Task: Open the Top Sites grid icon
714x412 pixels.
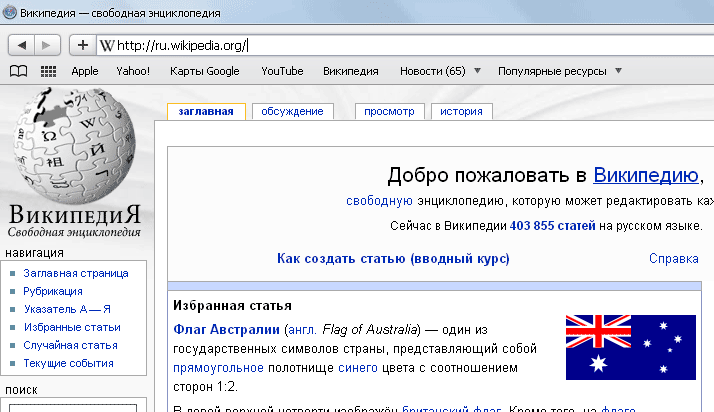Action: (x=48, y=71)
